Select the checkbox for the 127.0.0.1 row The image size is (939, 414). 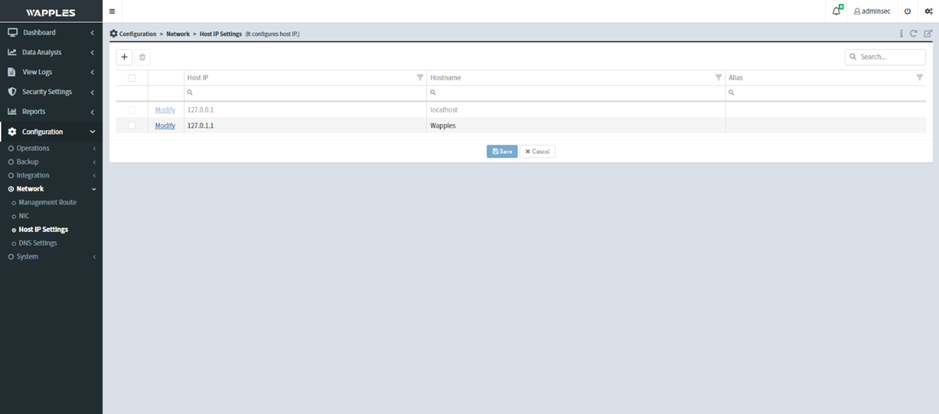pyautogui.click(x=132, y=109)
